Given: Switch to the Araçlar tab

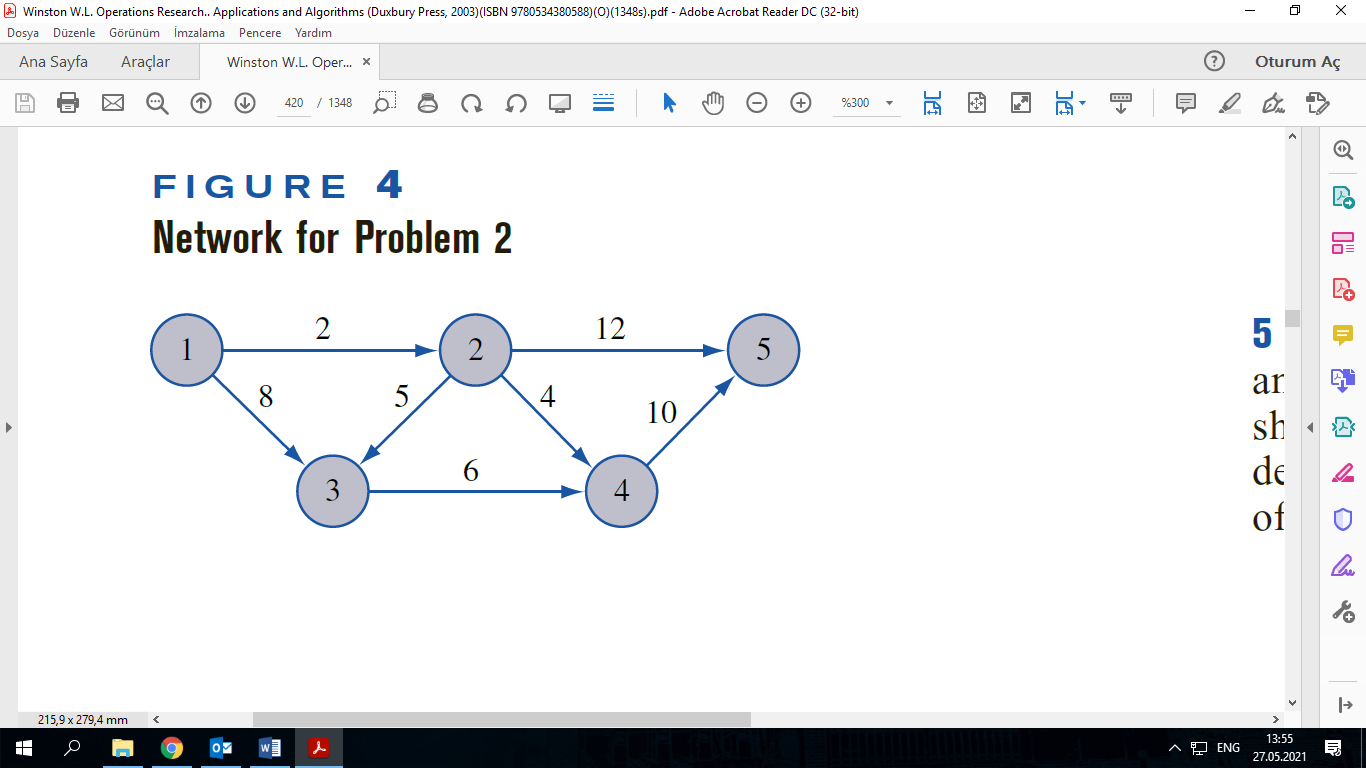Looking at the screenshot, I should (146, 61).
